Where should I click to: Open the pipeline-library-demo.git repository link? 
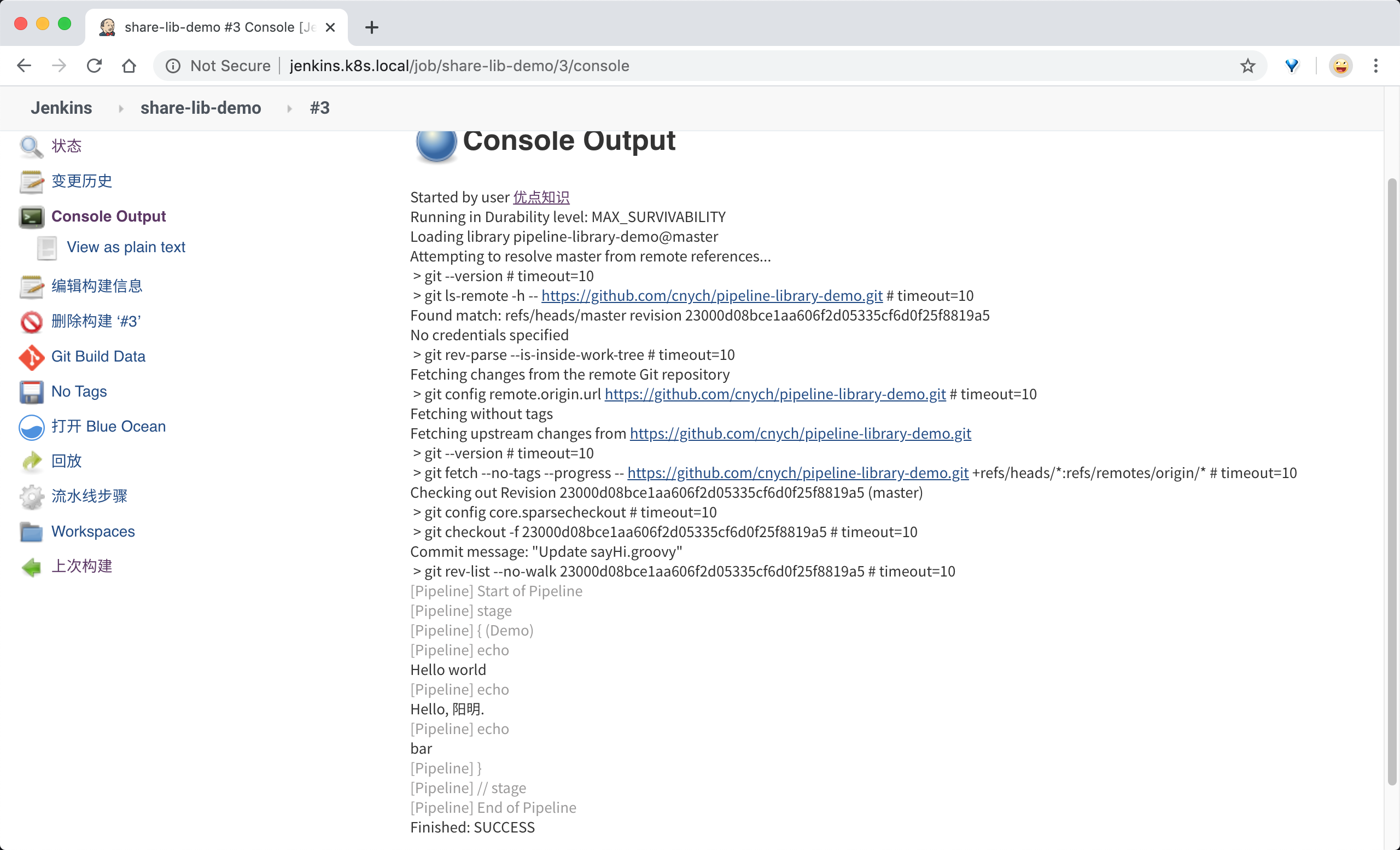[x=711, y=295]
